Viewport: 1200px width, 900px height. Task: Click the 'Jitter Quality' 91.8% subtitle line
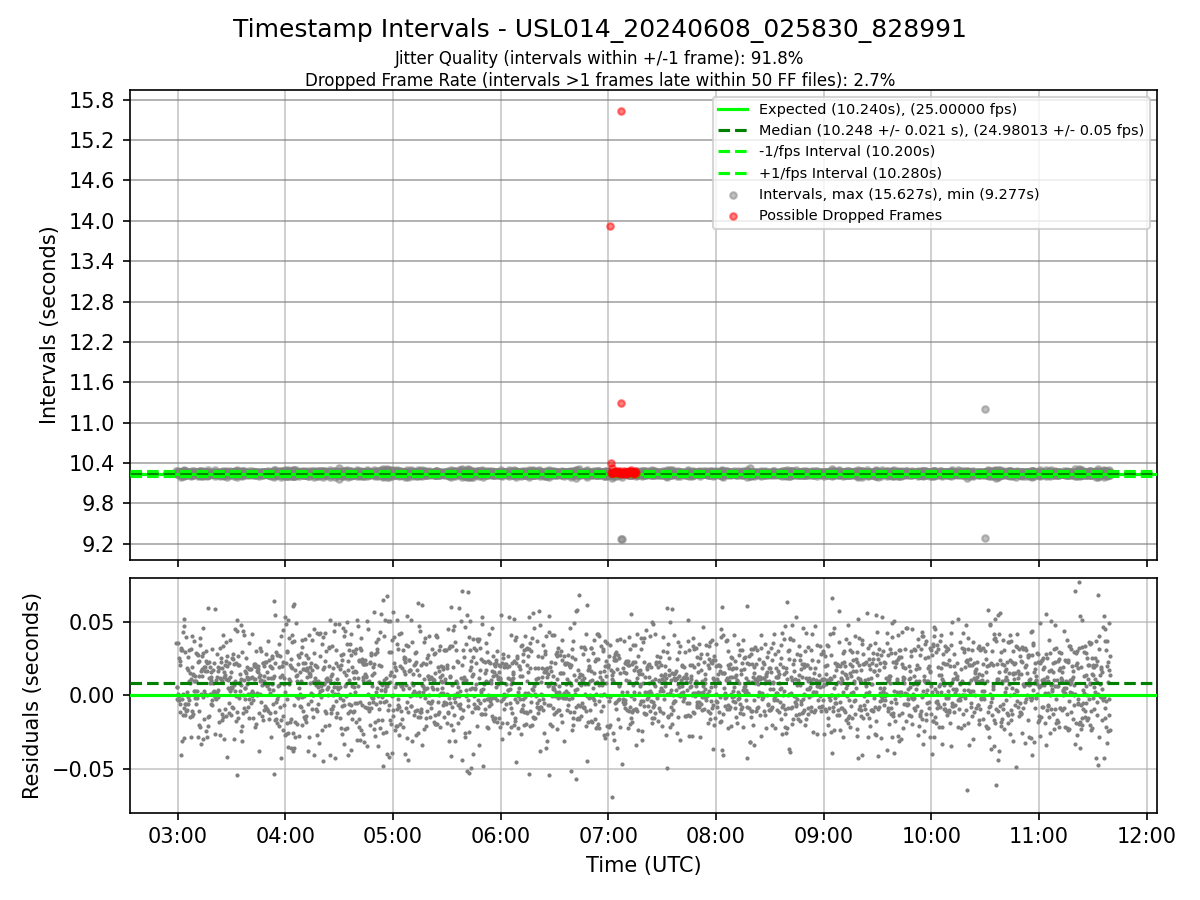coord(599,58)
